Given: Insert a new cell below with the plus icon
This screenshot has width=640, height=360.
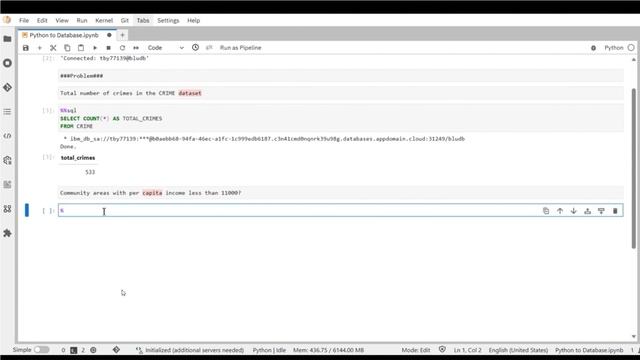Looking at the screenshot, I should point(40,48).
